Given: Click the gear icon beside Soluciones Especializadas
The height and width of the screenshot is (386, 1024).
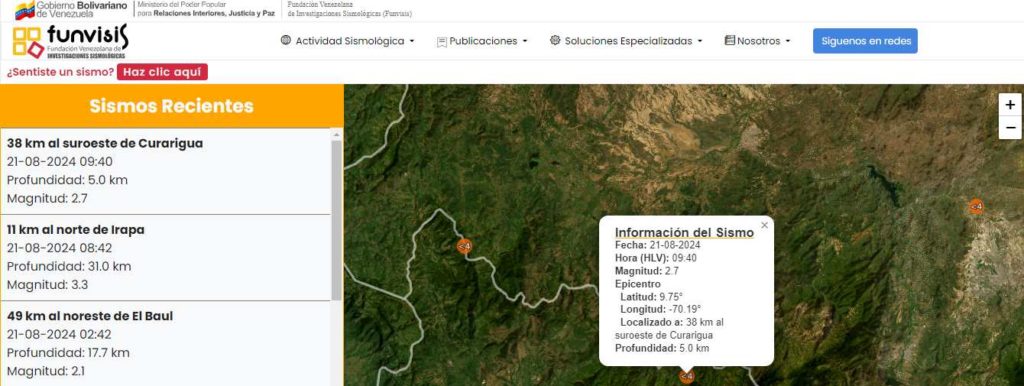Looking at the screenshot, I should point(555,40).
